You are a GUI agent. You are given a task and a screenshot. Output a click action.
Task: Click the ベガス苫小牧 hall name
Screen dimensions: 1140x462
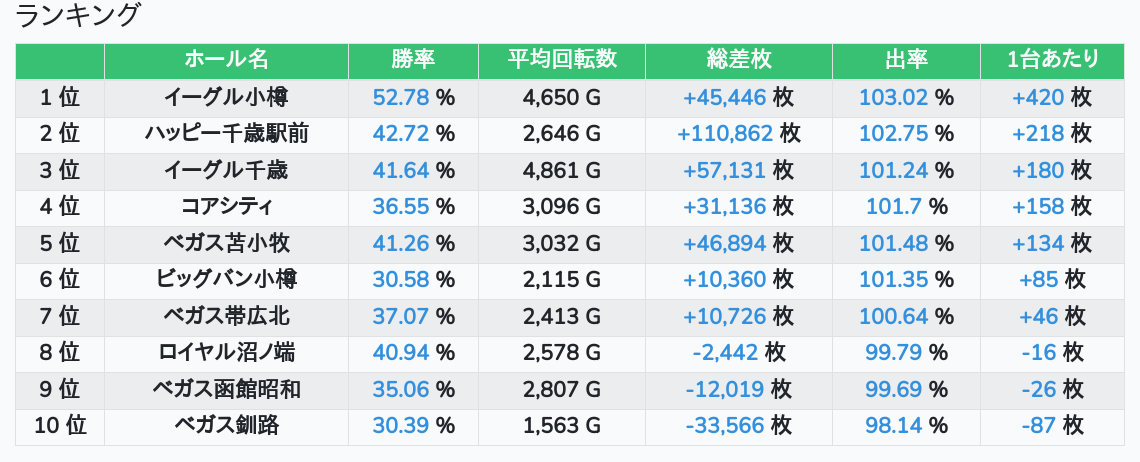(x=226, y=244)
